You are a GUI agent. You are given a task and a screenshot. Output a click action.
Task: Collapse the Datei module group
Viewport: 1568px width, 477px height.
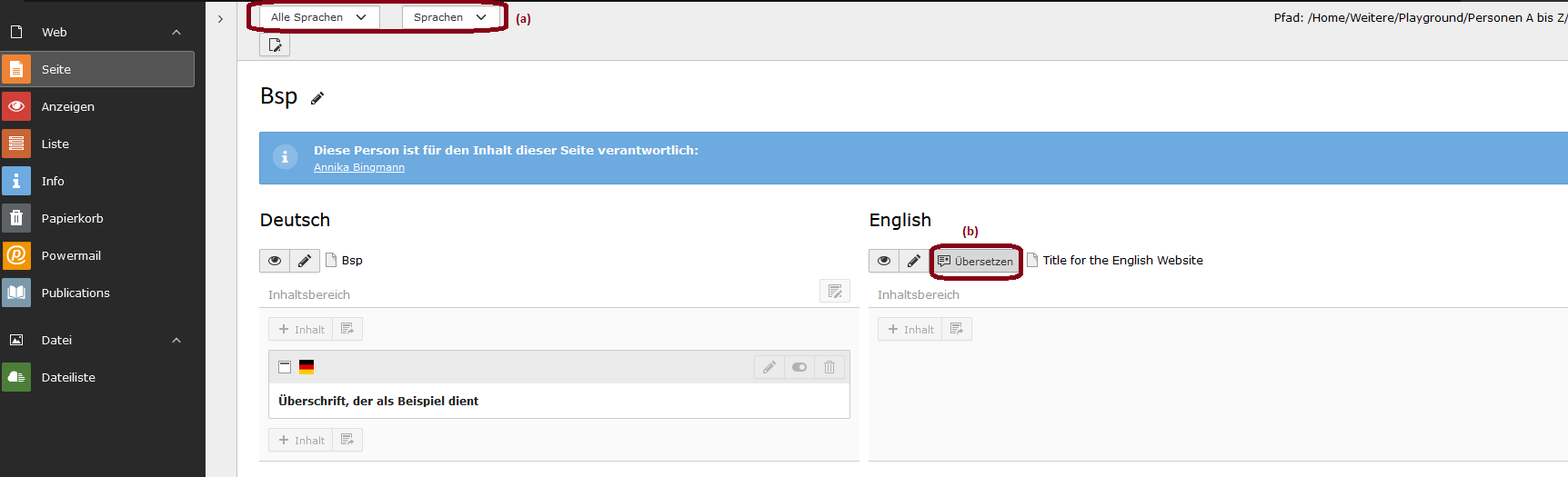point(176,341)
